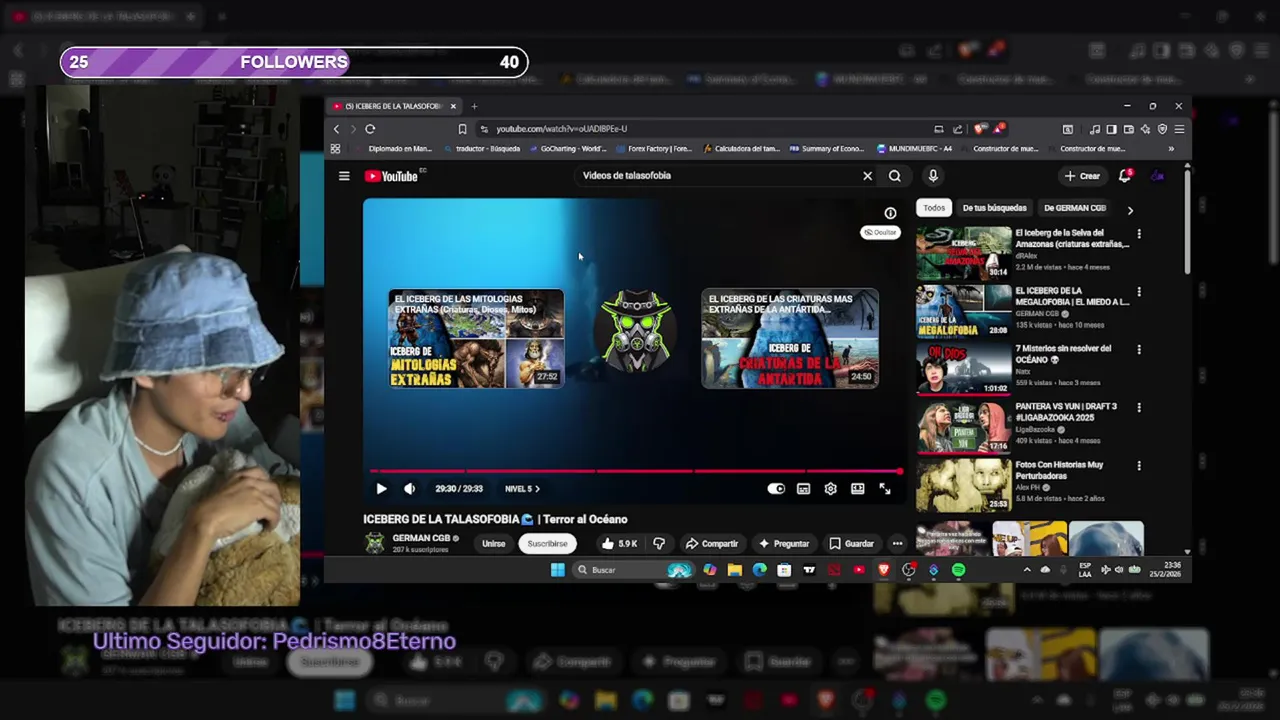Screen dimensions: 1280x720
Task: Click the Ocultar end-screen button
Action: 880,232
